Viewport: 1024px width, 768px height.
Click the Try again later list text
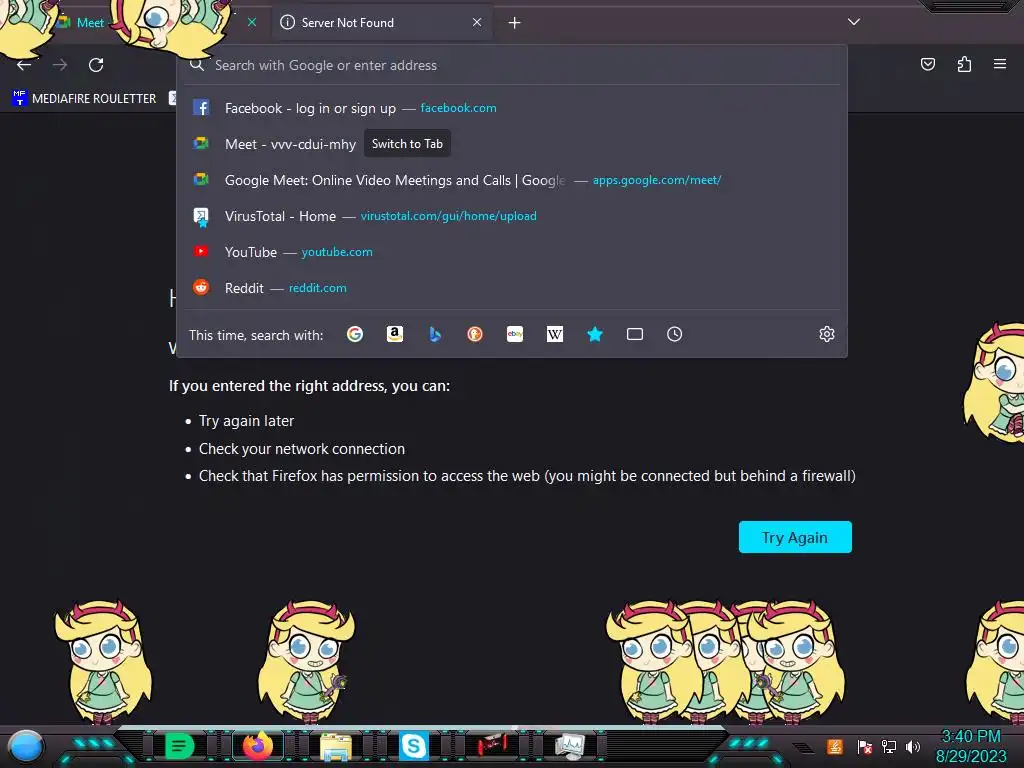246,421
